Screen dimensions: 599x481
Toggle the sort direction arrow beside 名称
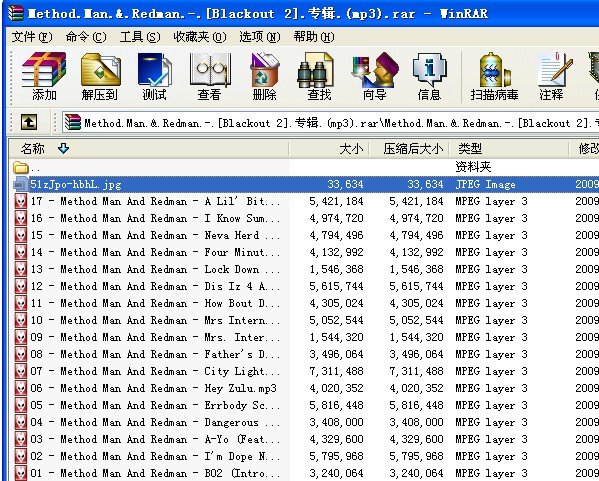tap(63, 148)
